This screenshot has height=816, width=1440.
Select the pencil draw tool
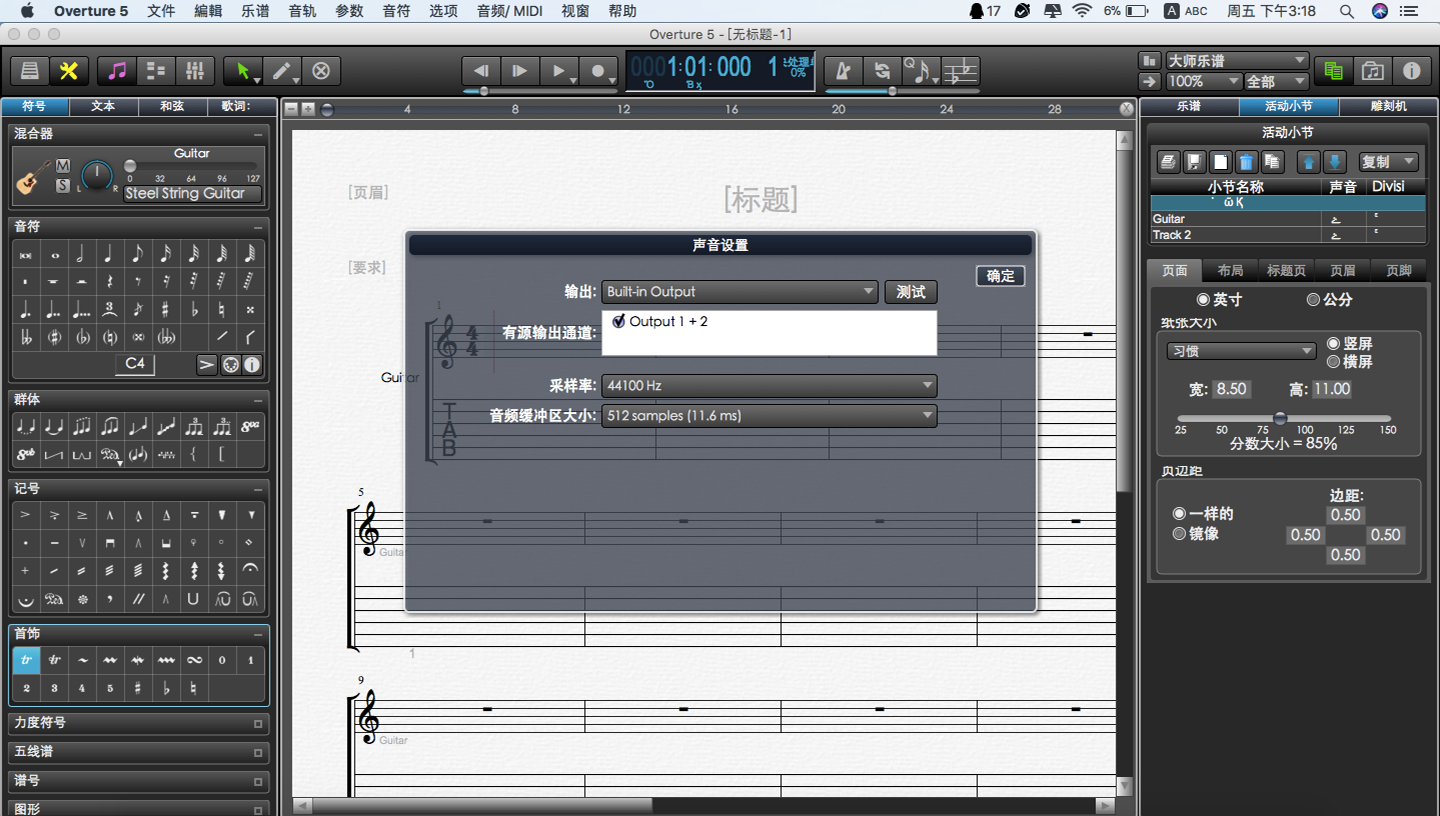[x=282, y=71]
